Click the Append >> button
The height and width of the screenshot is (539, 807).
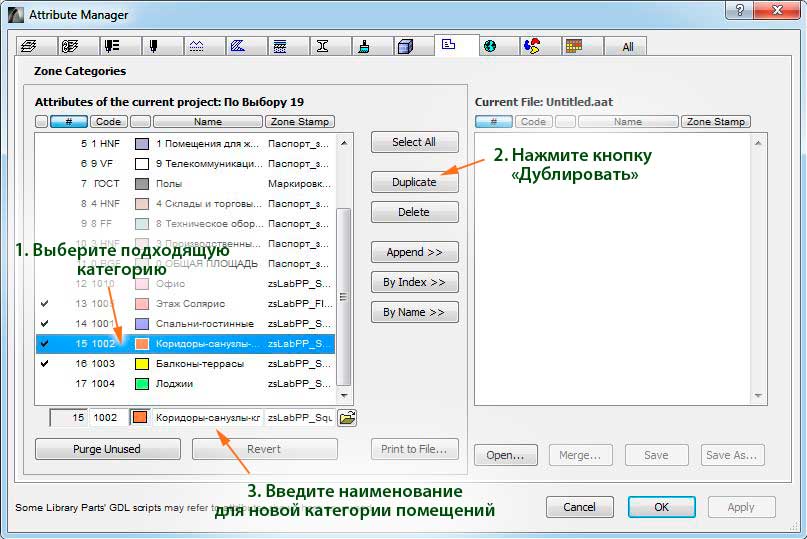414,252
